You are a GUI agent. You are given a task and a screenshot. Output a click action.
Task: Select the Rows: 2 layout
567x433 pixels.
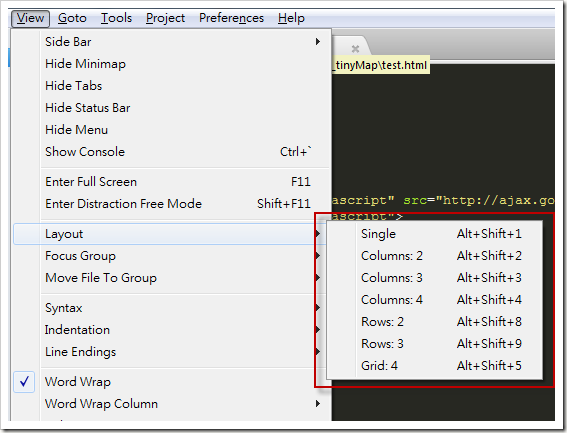[434, 322]
